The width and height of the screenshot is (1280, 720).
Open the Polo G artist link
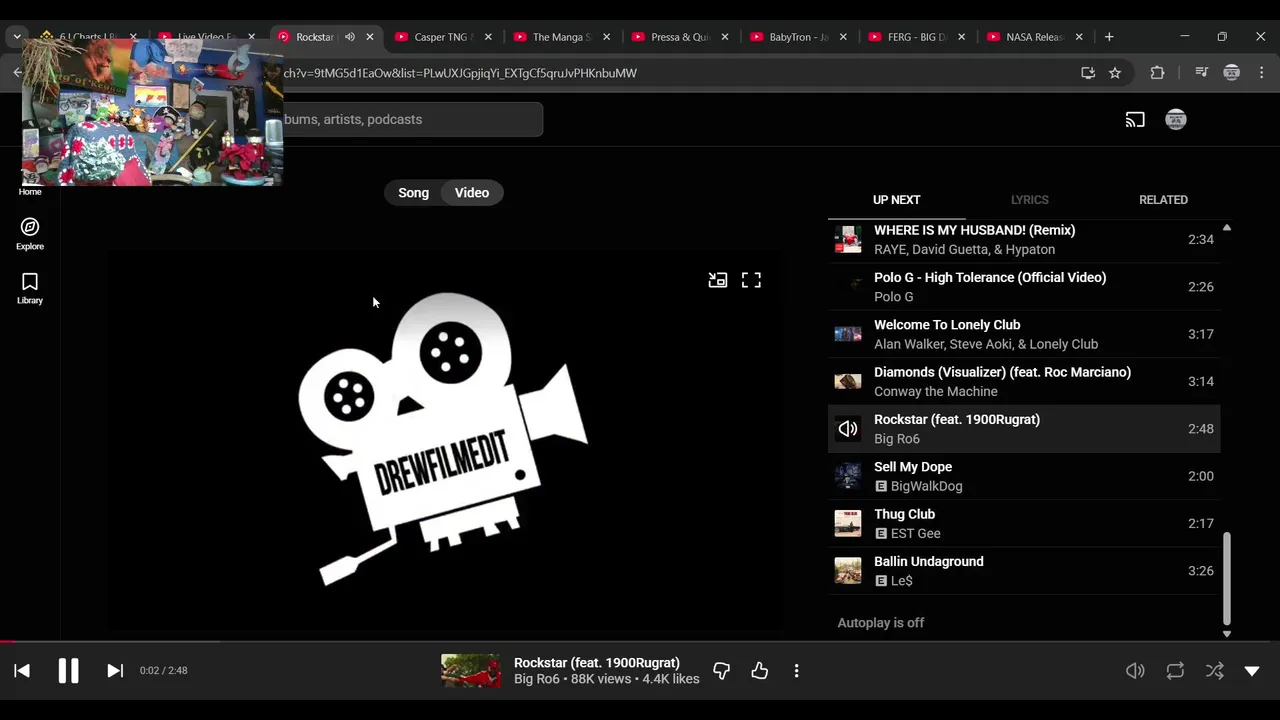click(894, 297)
